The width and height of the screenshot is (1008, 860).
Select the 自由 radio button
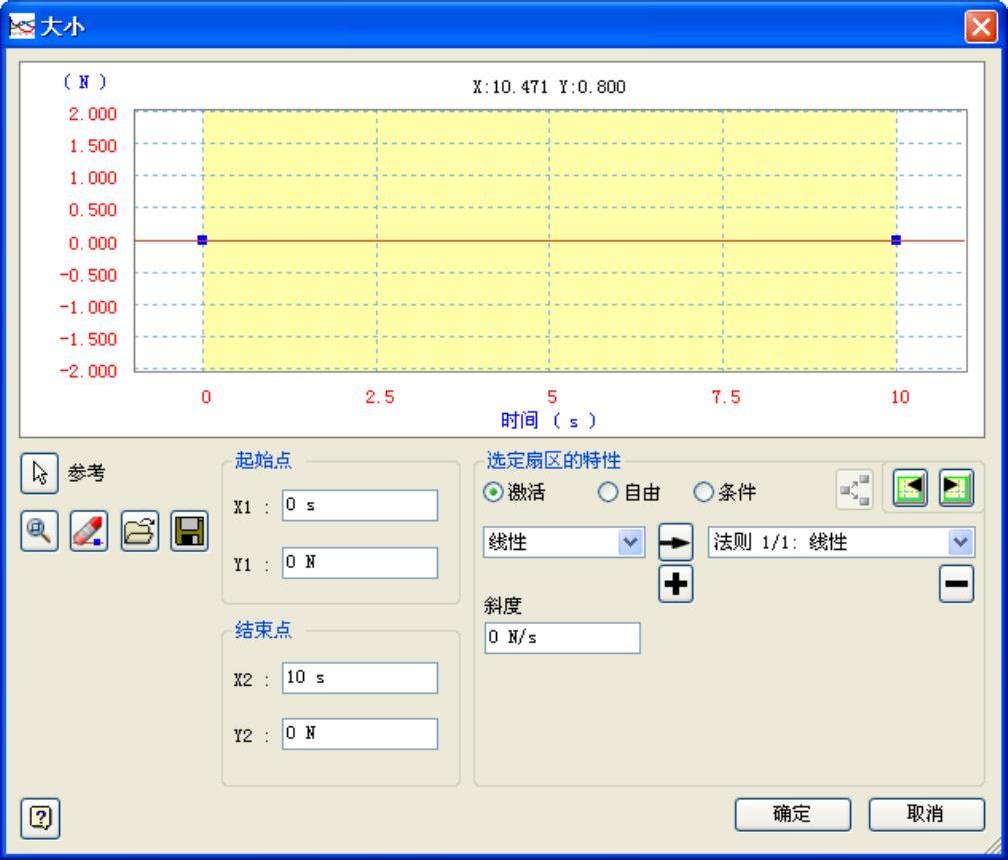pos(605,493)
